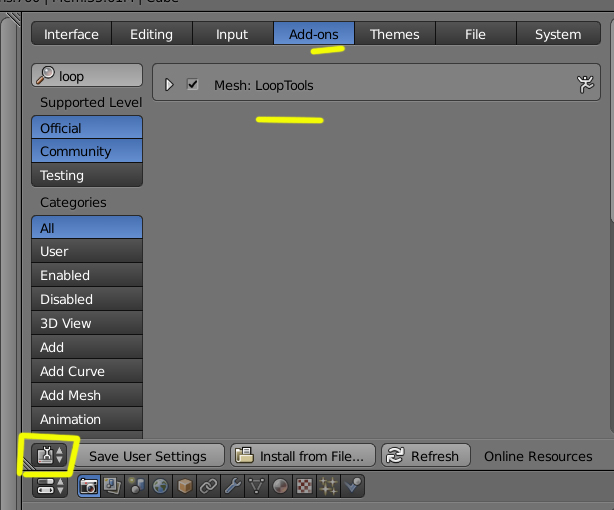Switch to the File tab
Screen dimensions: 614x510
(x=475, y=34)
